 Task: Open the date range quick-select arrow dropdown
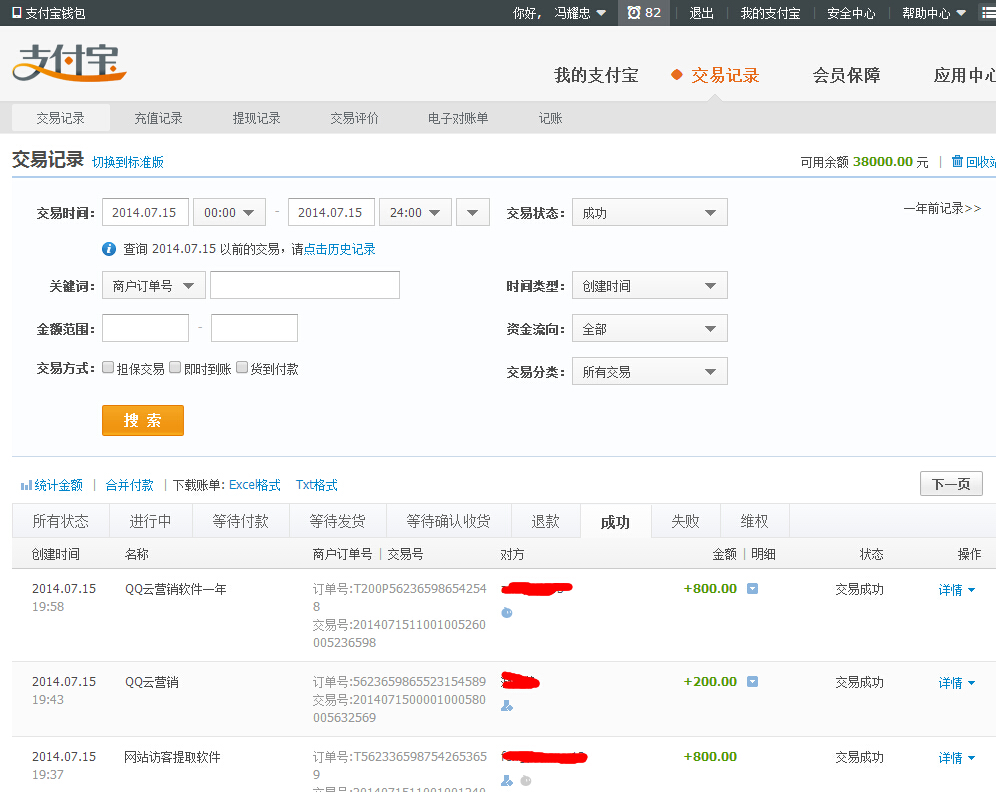pos(473,212)
